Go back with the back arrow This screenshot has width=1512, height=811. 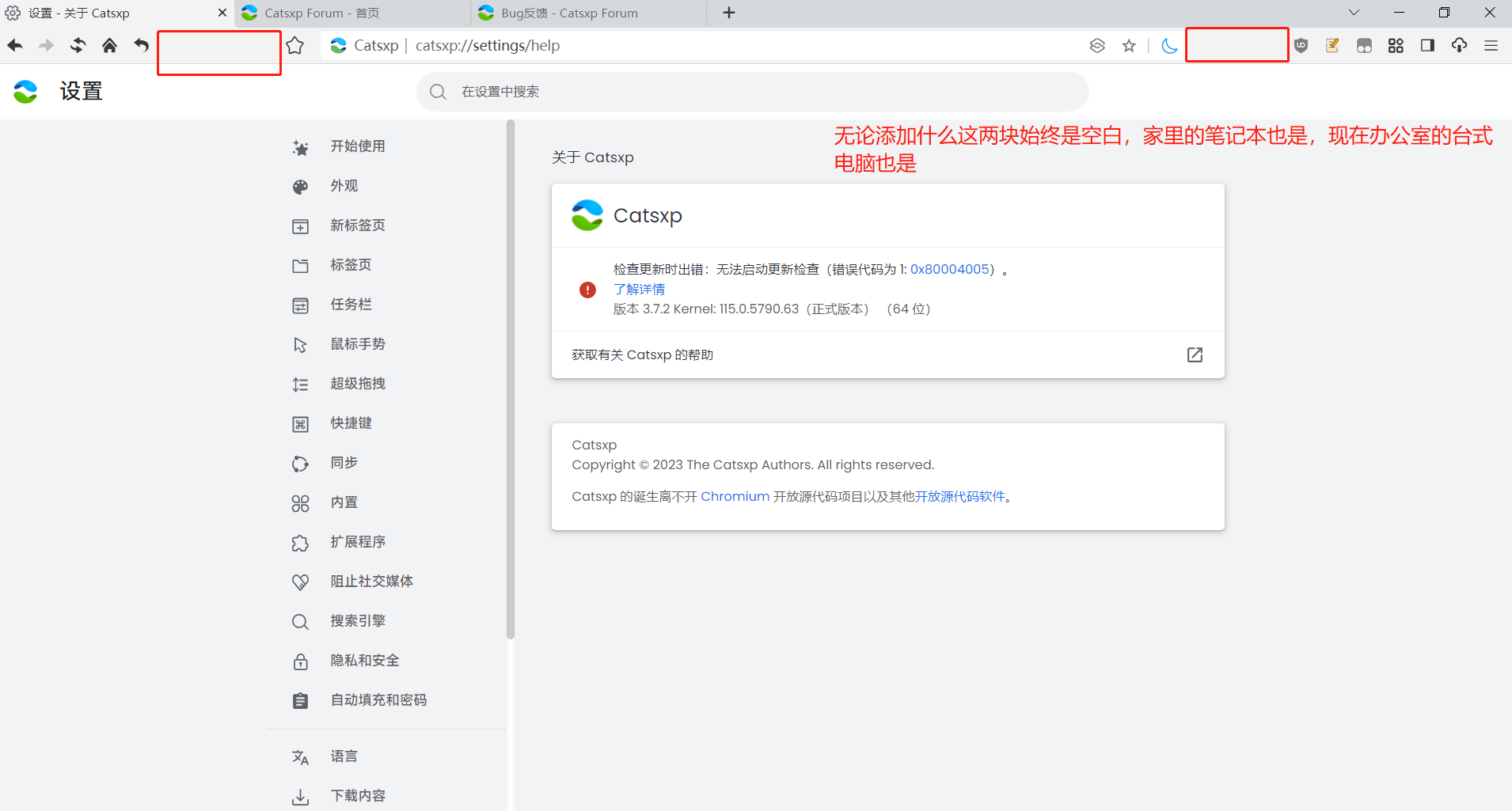click(x=15, y=46)
